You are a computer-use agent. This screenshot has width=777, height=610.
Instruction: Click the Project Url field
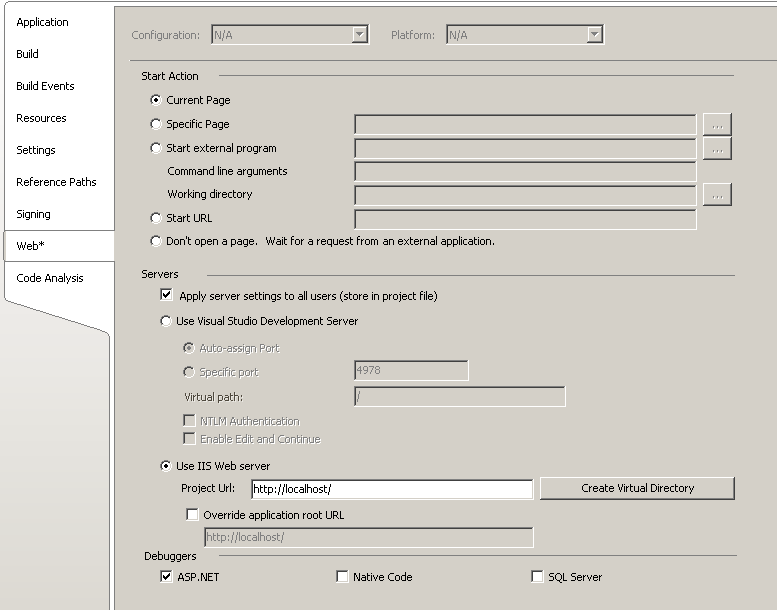(x=392, y=489)
